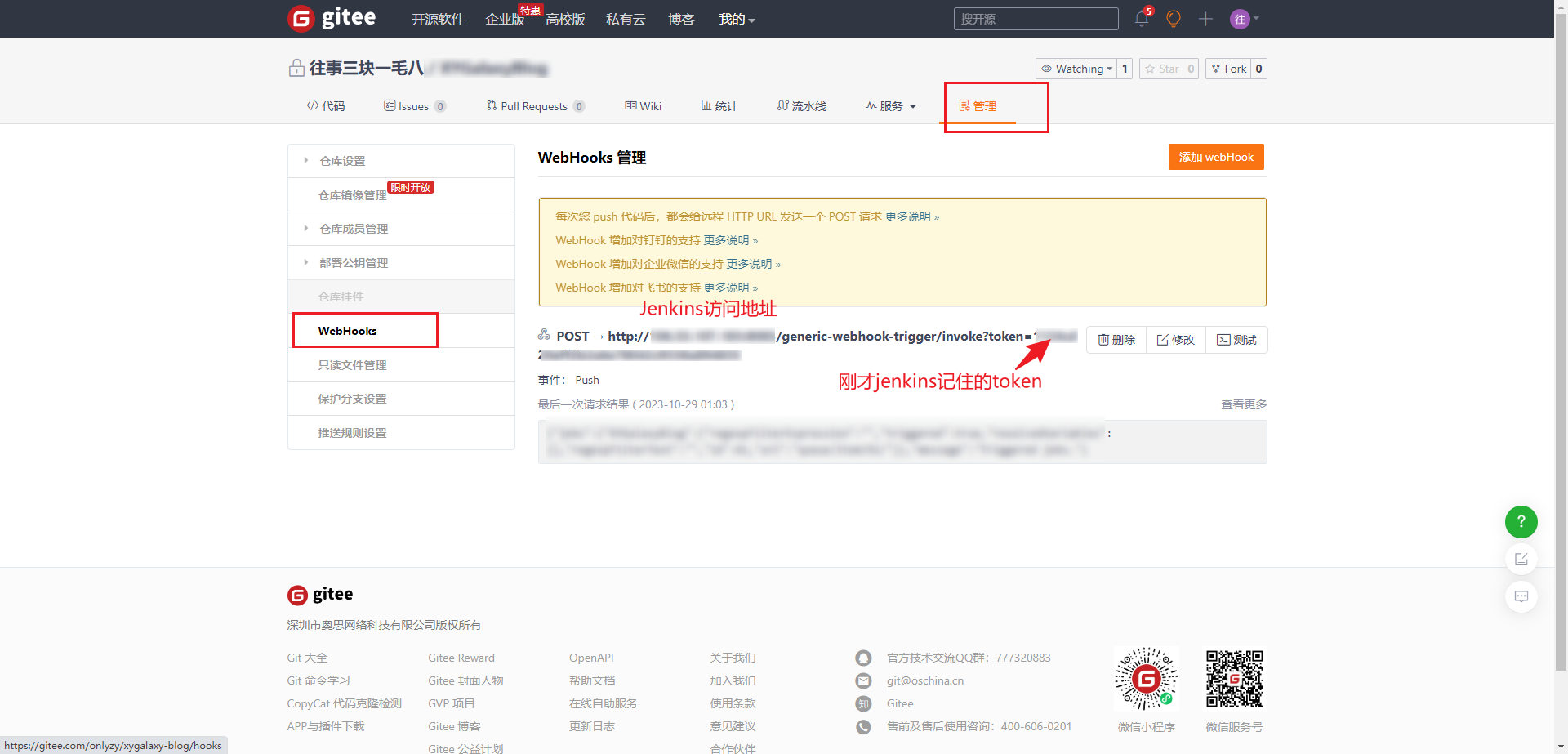
Task: Star this repository
Action: click(1161, 69)
